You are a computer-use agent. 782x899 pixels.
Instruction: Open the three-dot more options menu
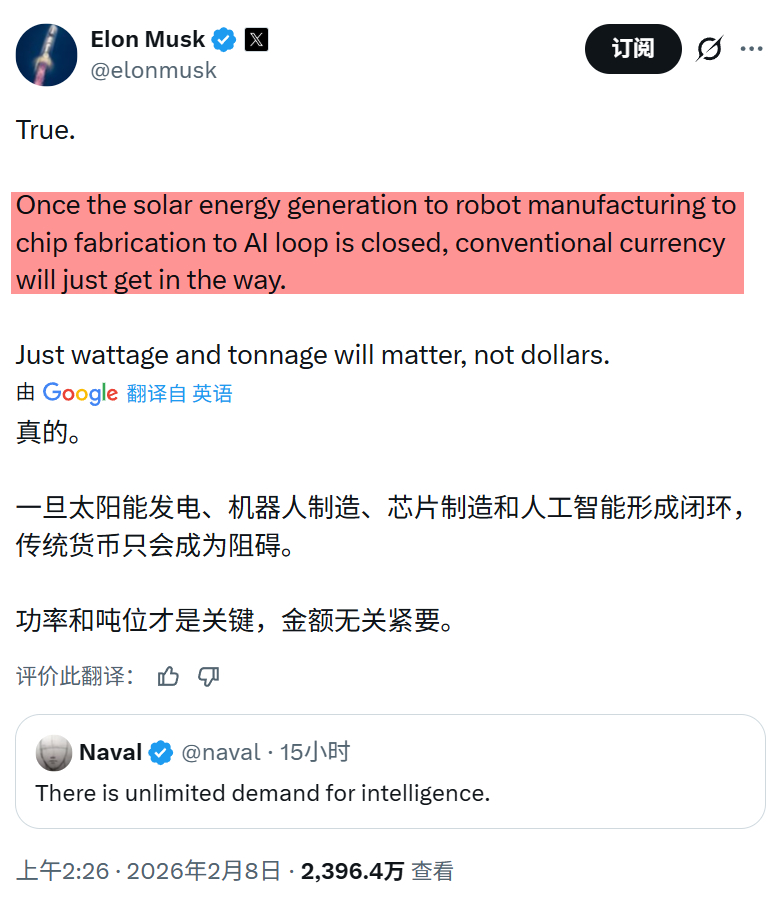click(x=751, y=48)
